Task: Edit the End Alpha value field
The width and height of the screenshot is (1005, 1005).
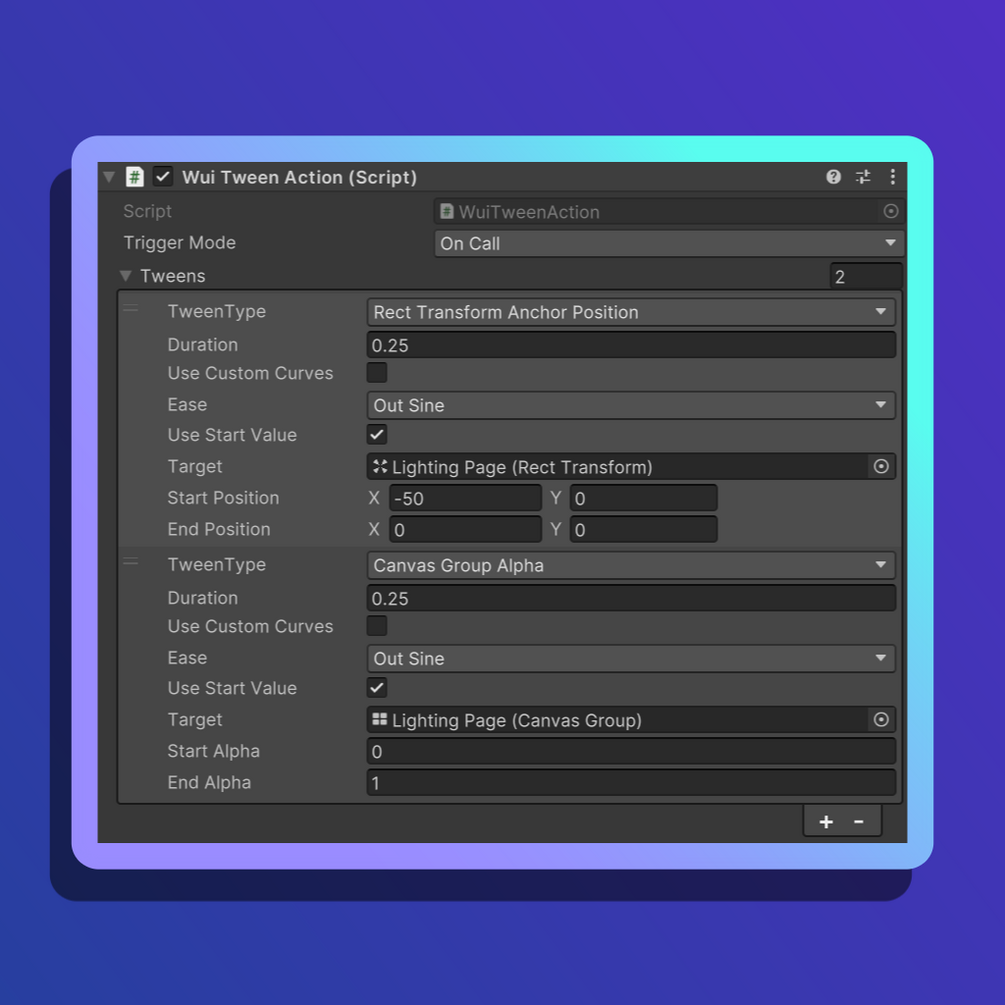Action: pos(631,783)
